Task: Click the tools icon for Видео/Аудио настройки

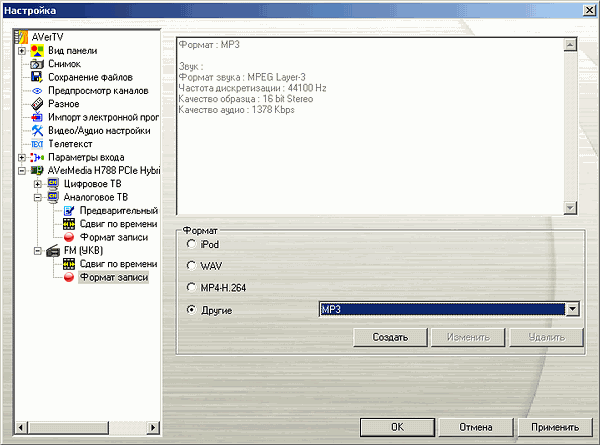Action: 37,130
